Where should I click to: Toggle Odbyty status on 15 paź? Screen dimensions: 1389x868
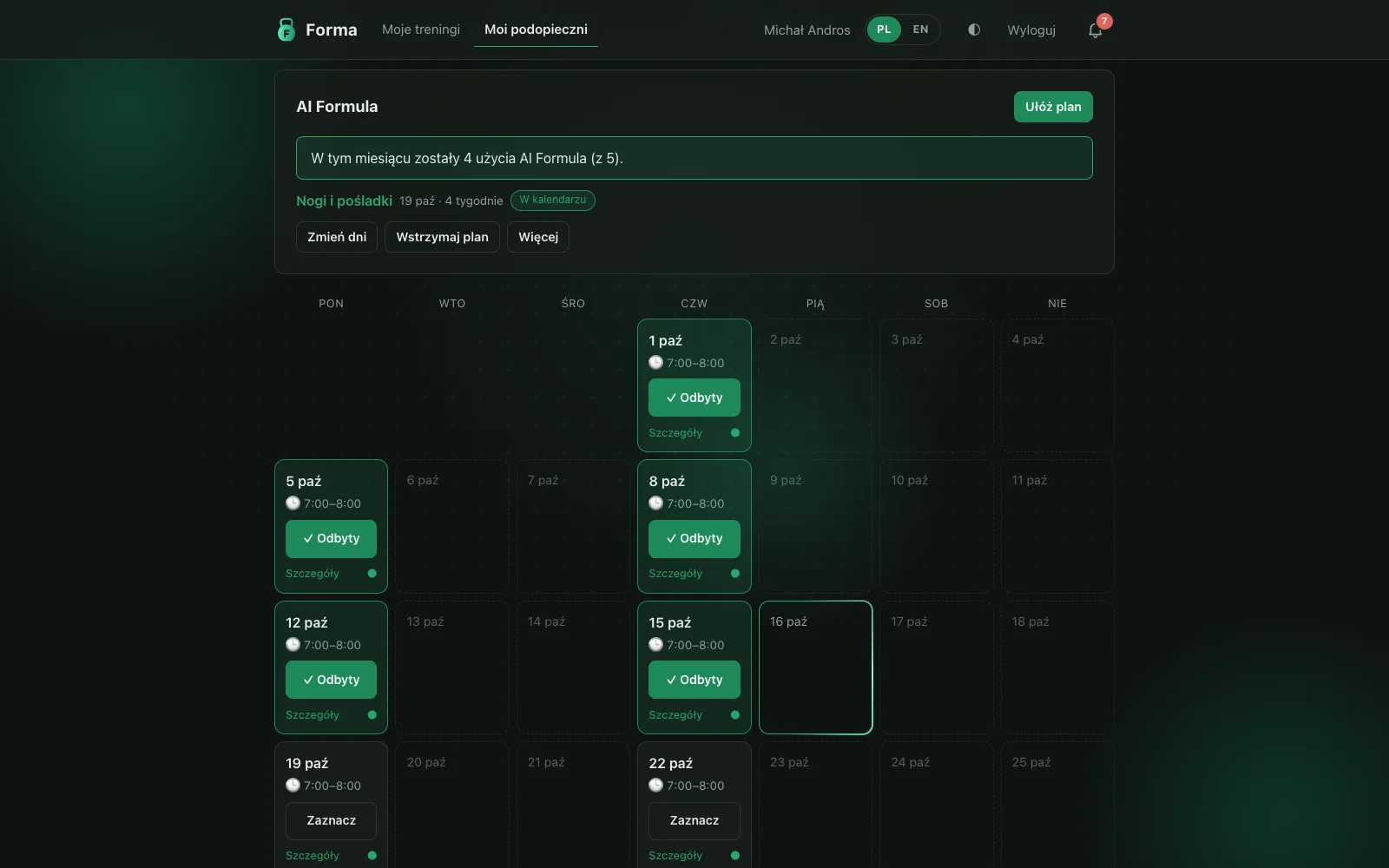(694, 680)
